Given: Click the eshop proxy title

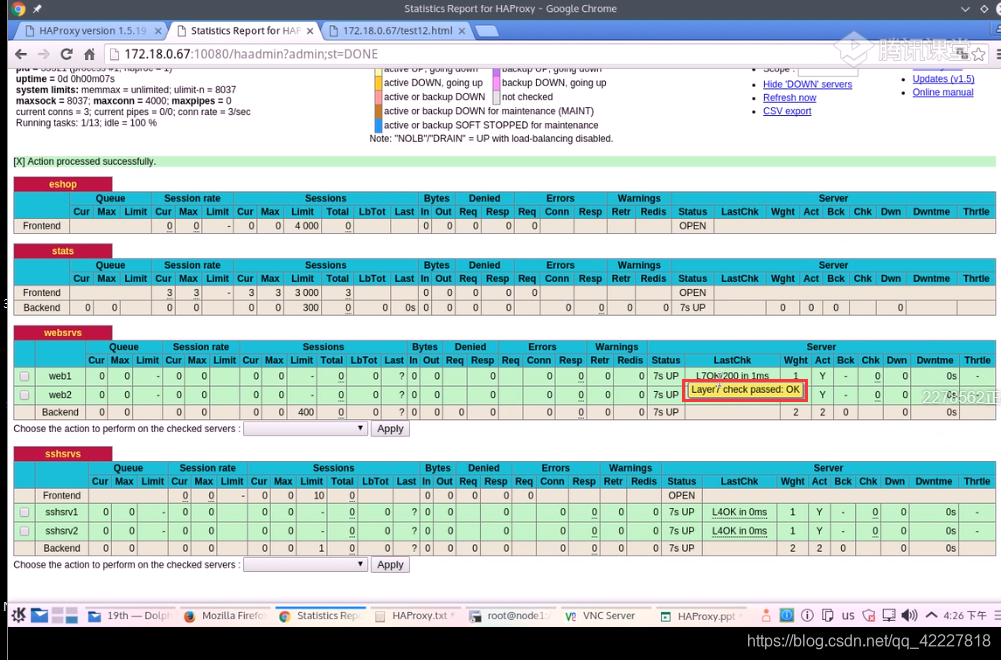Looking at the screenshot, I should (x=63, y=184).
